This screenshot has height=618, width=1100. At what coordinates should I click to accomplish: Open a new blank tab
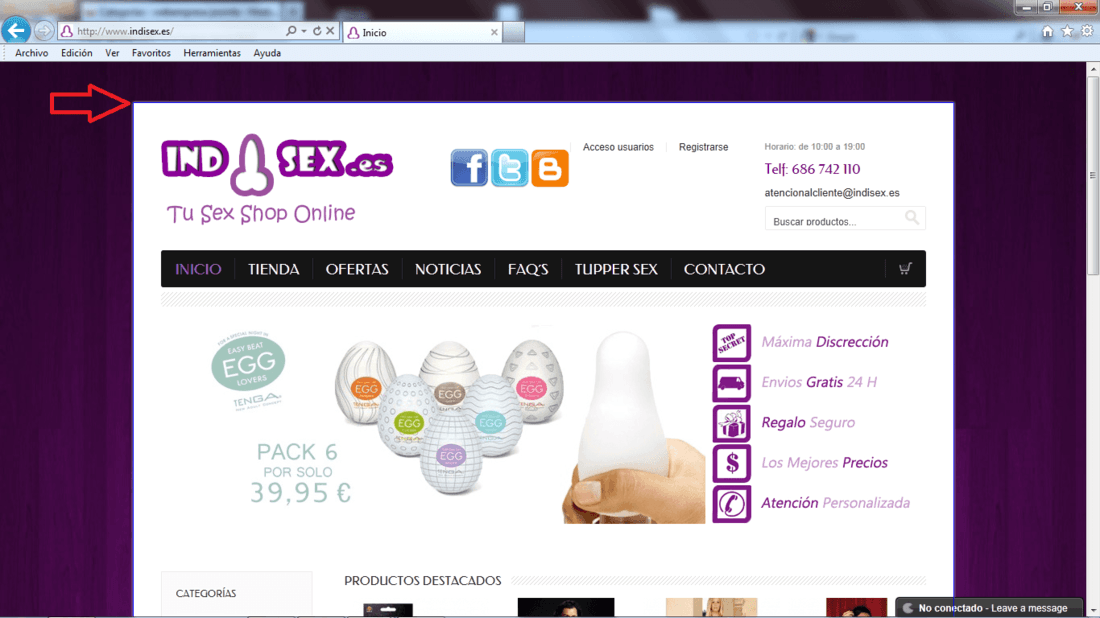coord(514,32)
